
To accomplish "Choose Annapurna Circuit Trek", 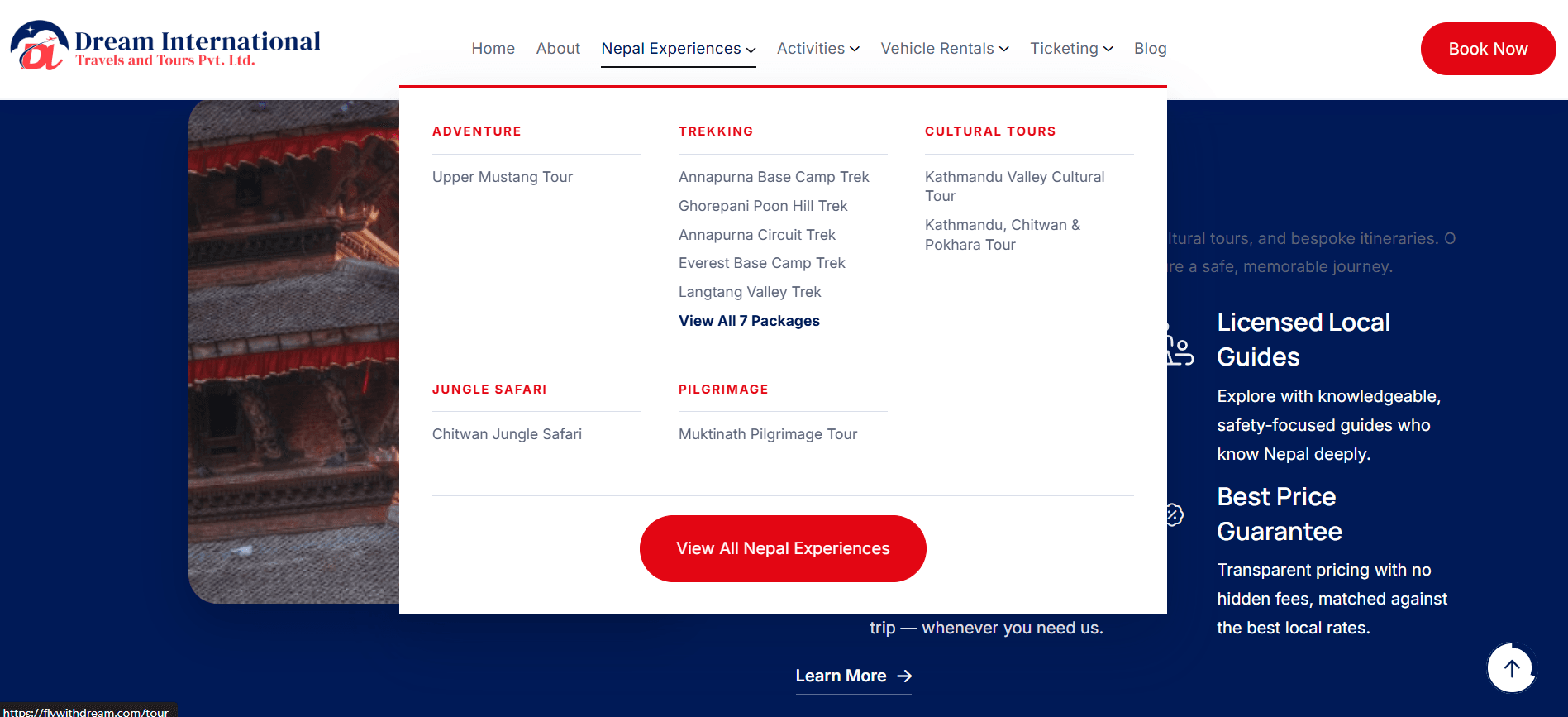I will 757,235.
